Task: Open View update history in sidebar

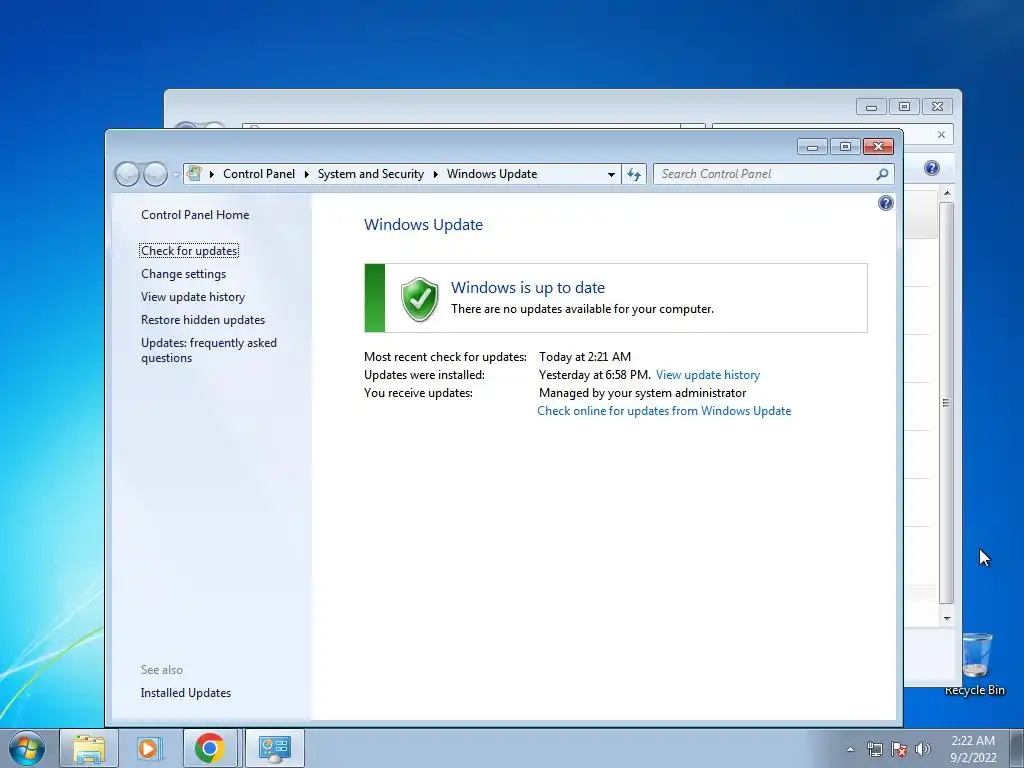Action: [193, 296]
